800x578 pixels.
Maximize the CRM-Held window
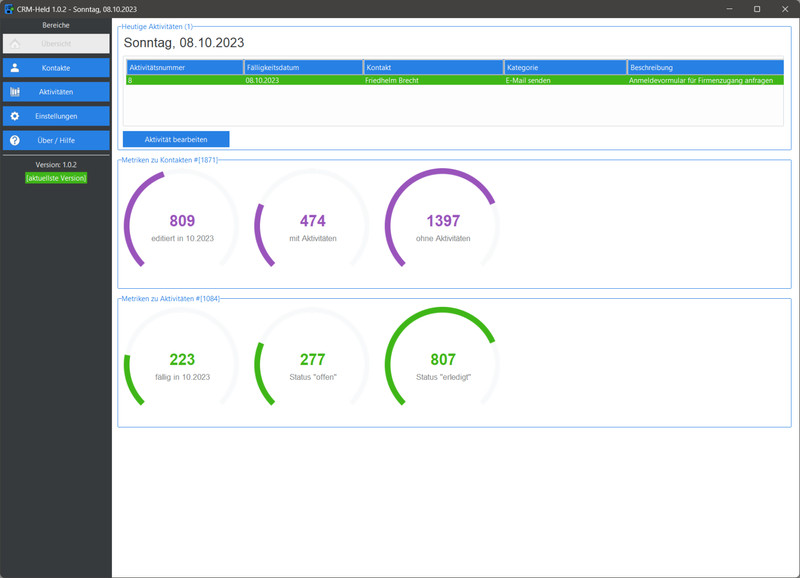point(757,9)
